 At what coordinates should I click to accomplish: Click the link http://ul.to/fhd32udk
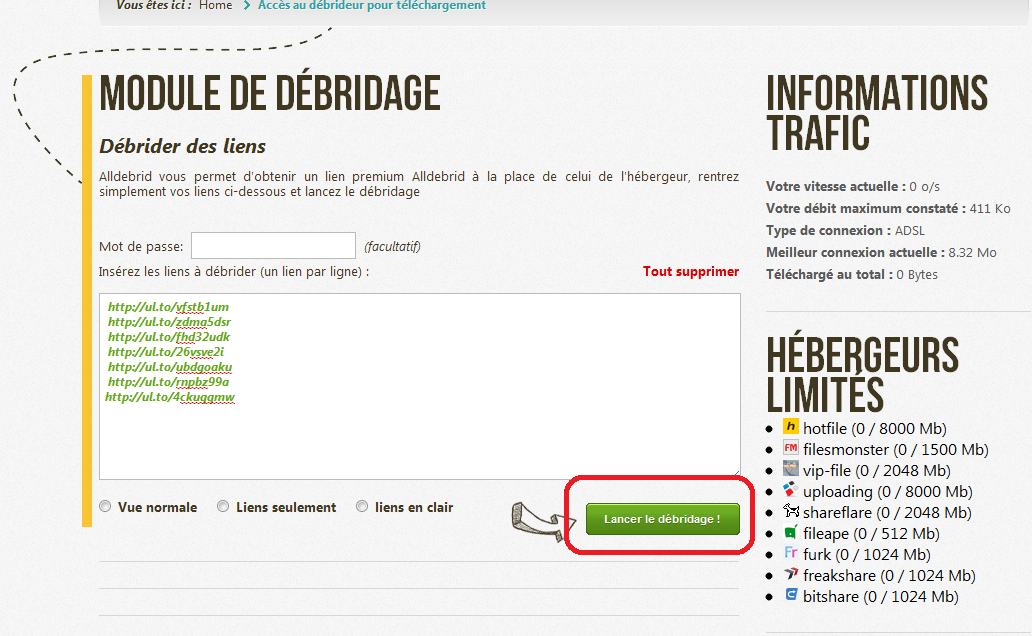(169, 337)
